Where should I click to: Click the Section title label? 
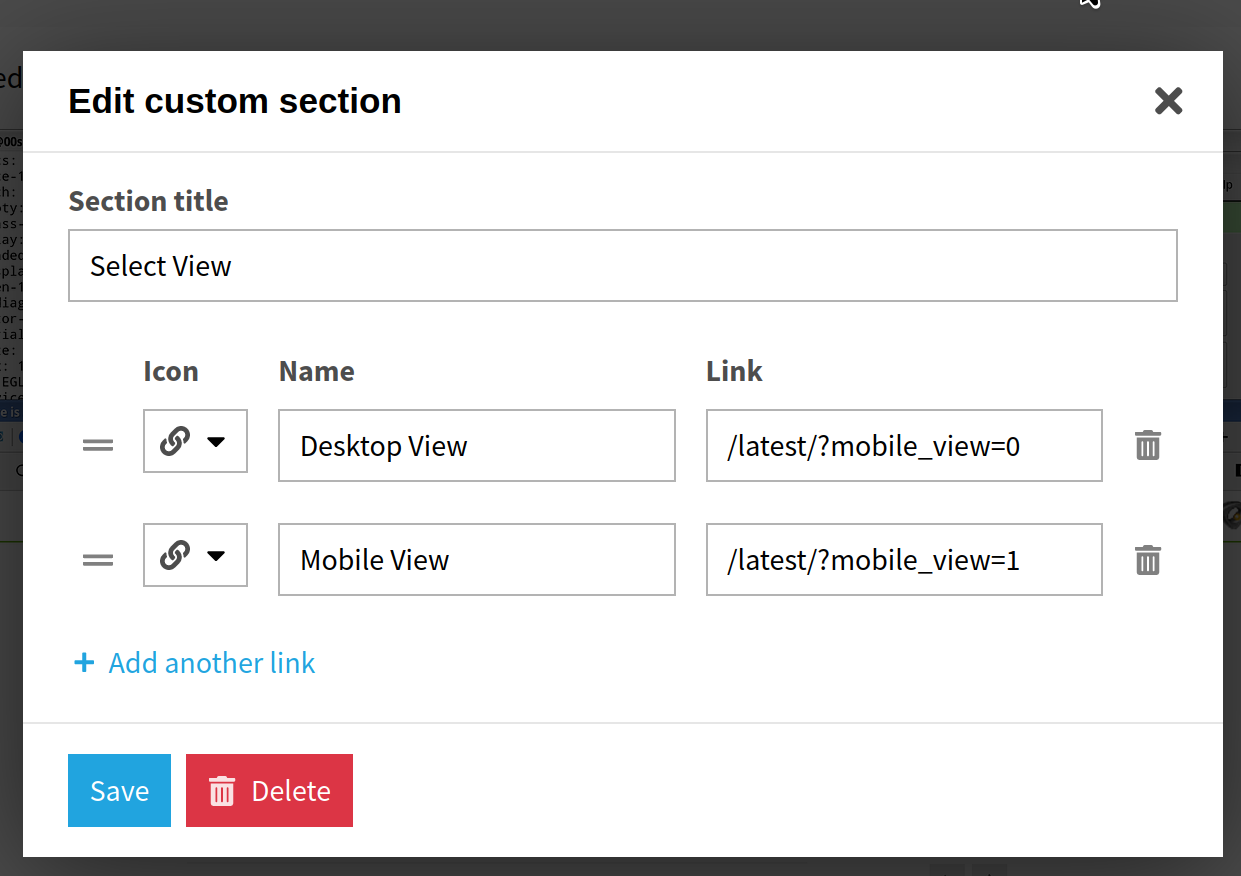[x=148, y=201]
